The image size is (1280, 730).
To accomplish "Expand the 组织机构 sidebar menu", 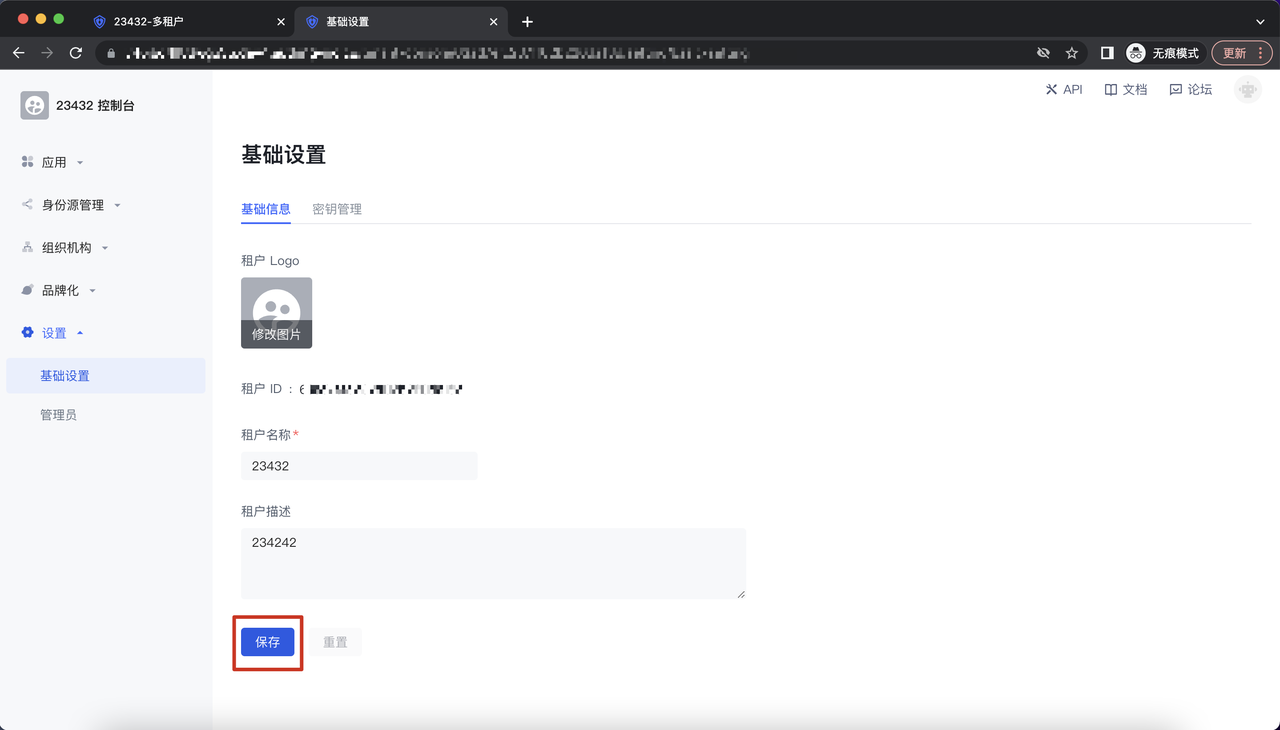I will tap(66, 248).
